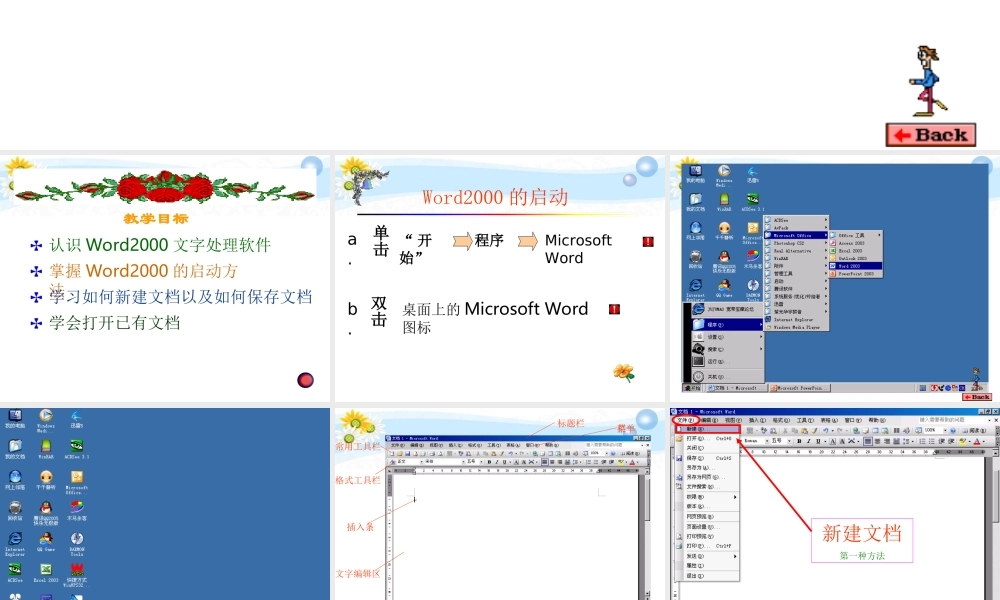Screen dimensions: 1000x600
Task: Open 五号 font size dropdown in Word toolbar
Action: coord(789,441)
